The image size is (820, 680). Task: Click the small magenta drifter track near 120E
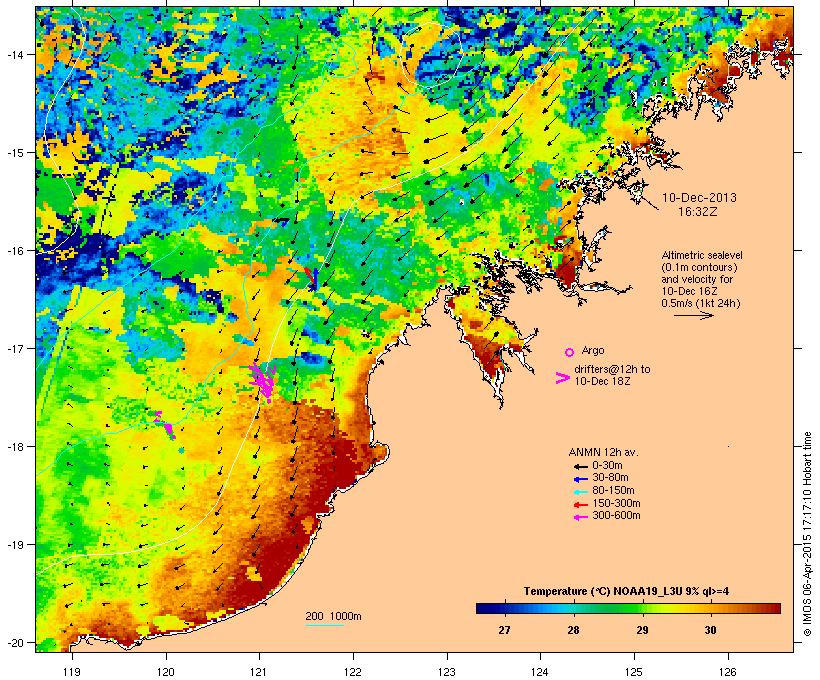click(x=165, y=424)
